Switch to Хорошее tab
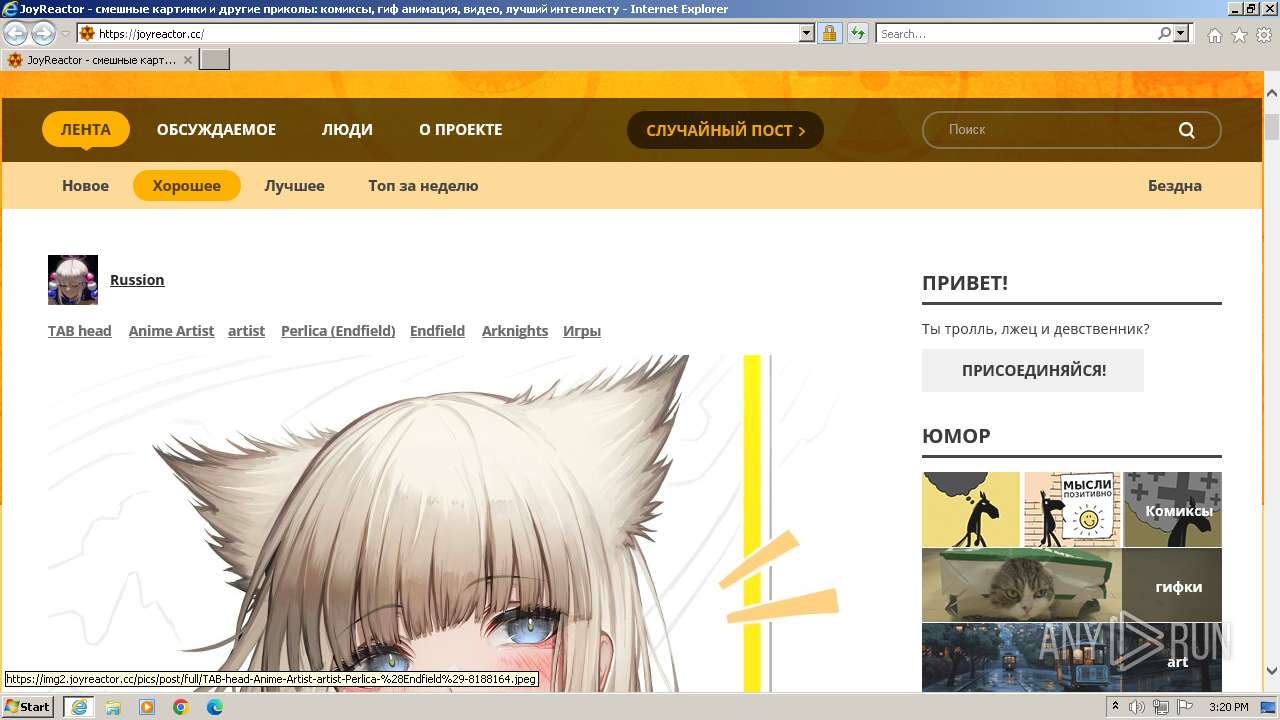The height and width of the screenshot is (720, 1280). point(187,186)
